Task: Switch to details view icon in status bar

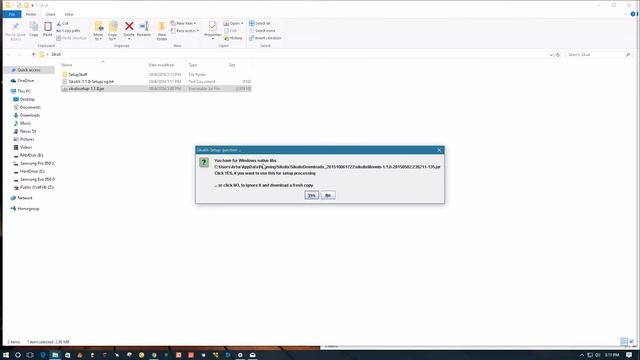Action: 624,342
